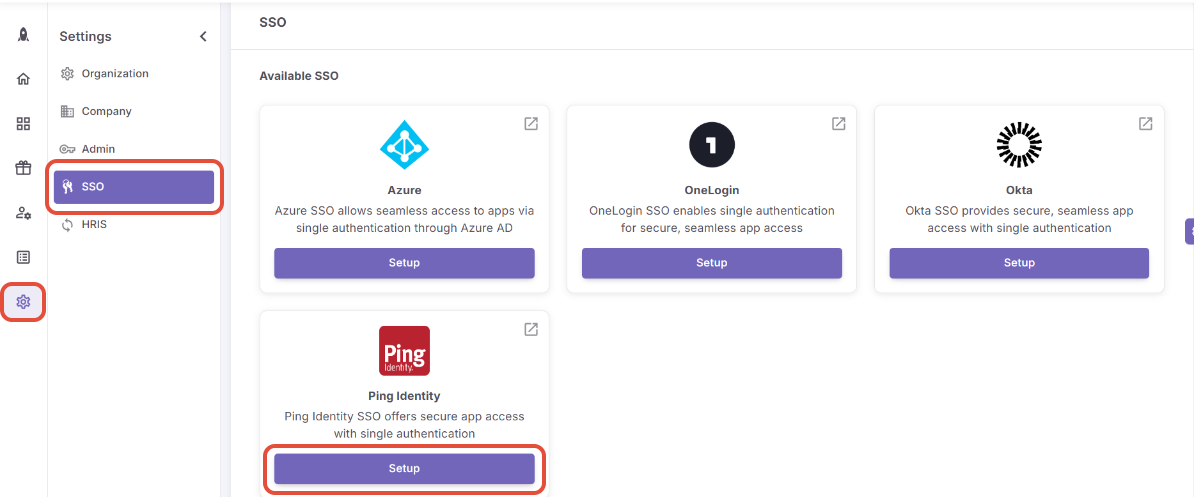
Task: Click Setup button for OneLogin
Action: [711, 263]
